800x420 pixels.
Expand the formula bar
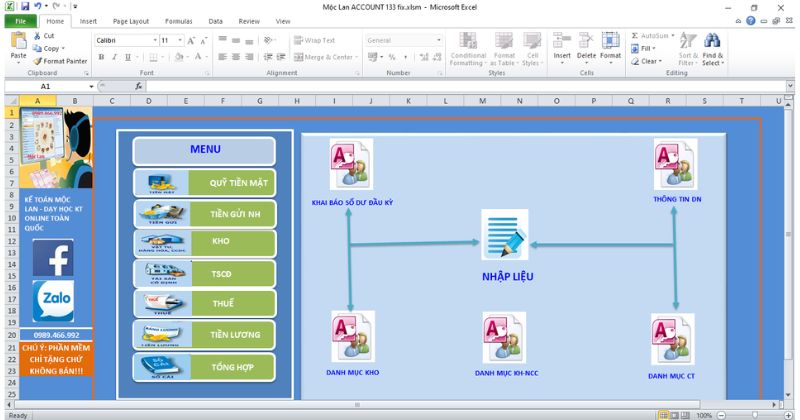tap(790, 86)
